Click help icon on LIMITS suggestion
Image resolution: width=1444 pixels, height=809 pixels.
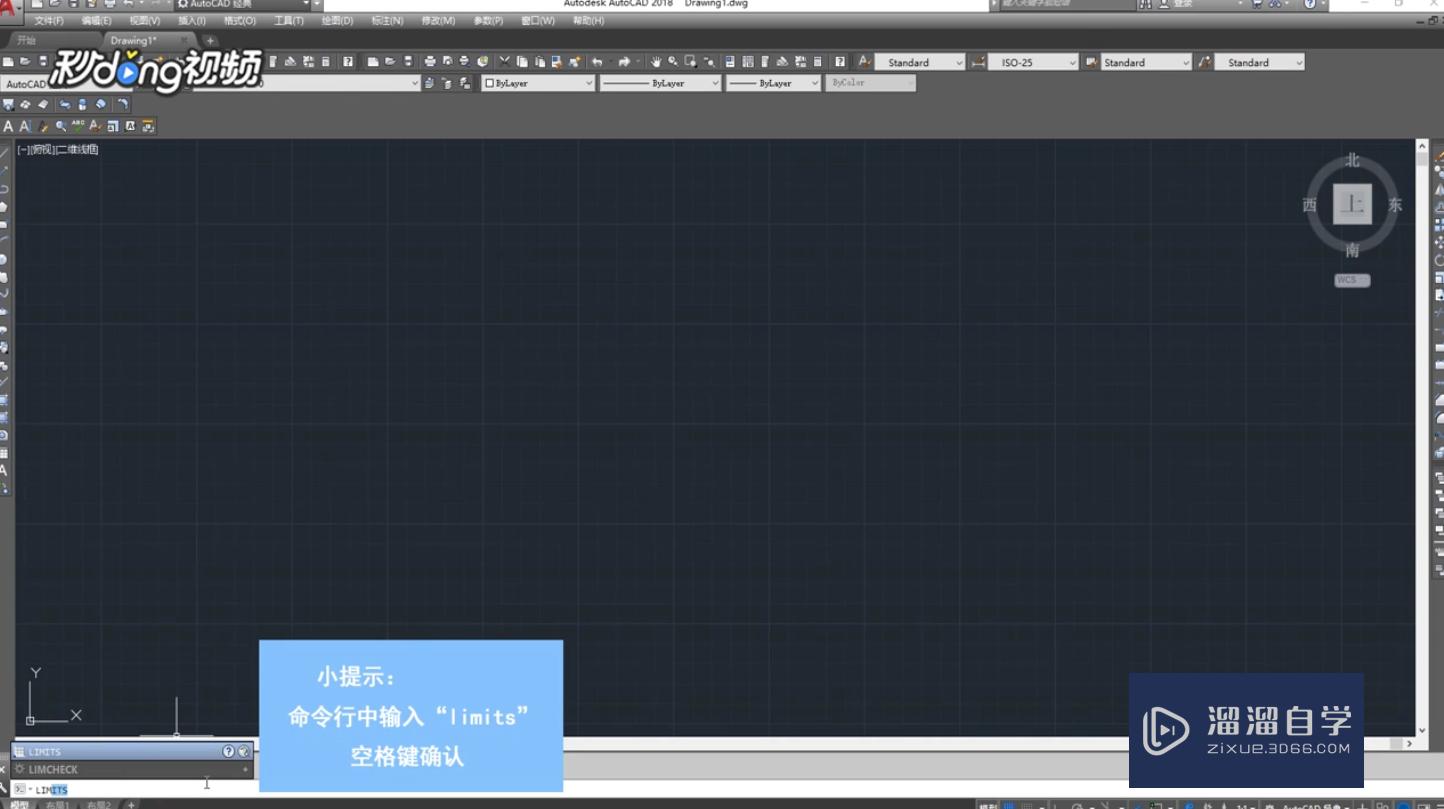[x=228, y=751]
